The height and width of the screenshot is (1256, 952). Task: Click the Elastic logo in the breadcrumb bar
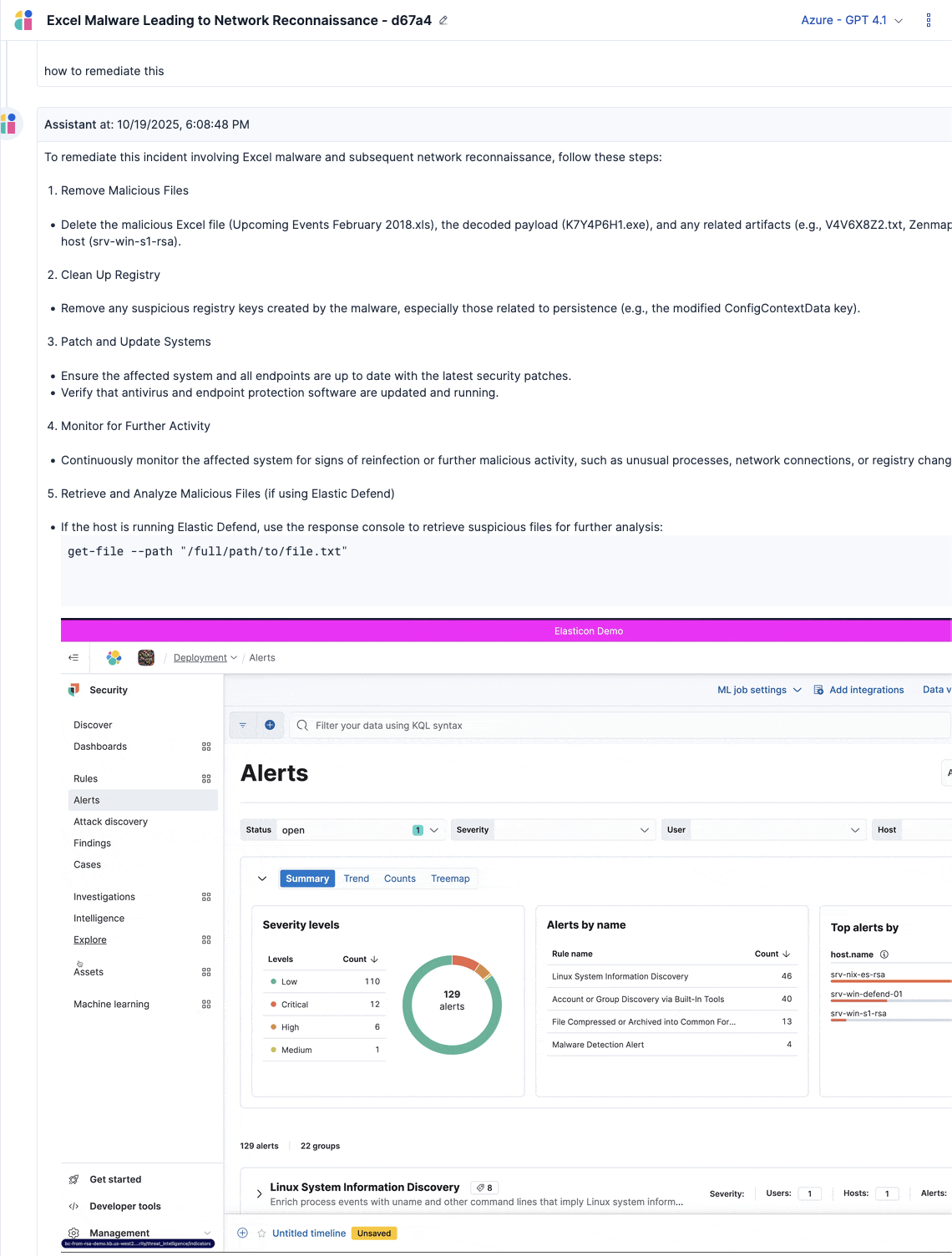click(x=114, y=658)
